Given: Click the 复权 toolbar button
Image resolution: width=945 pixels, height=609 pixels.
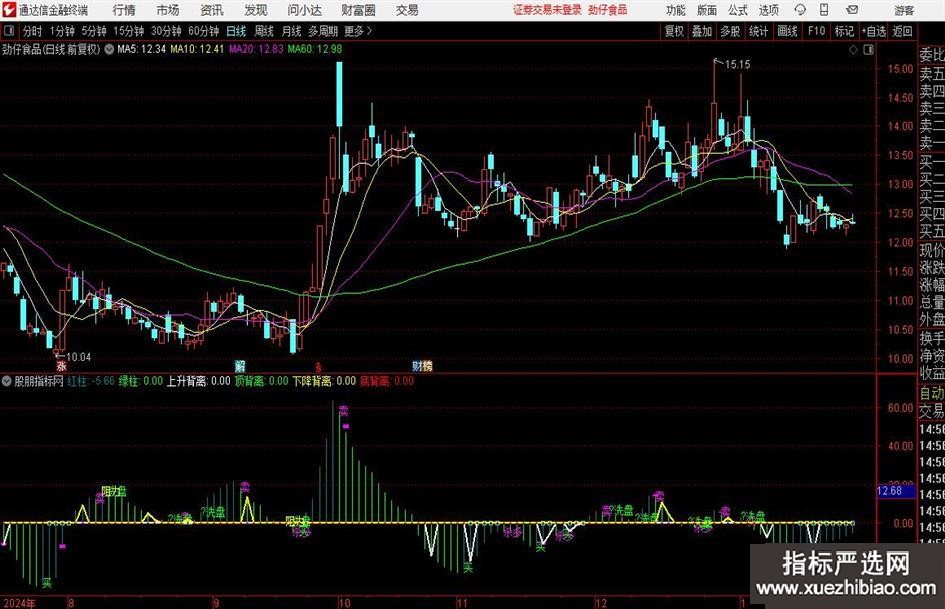Looking at the screenshot, I should pyautogui.click(x=674, y=31).
